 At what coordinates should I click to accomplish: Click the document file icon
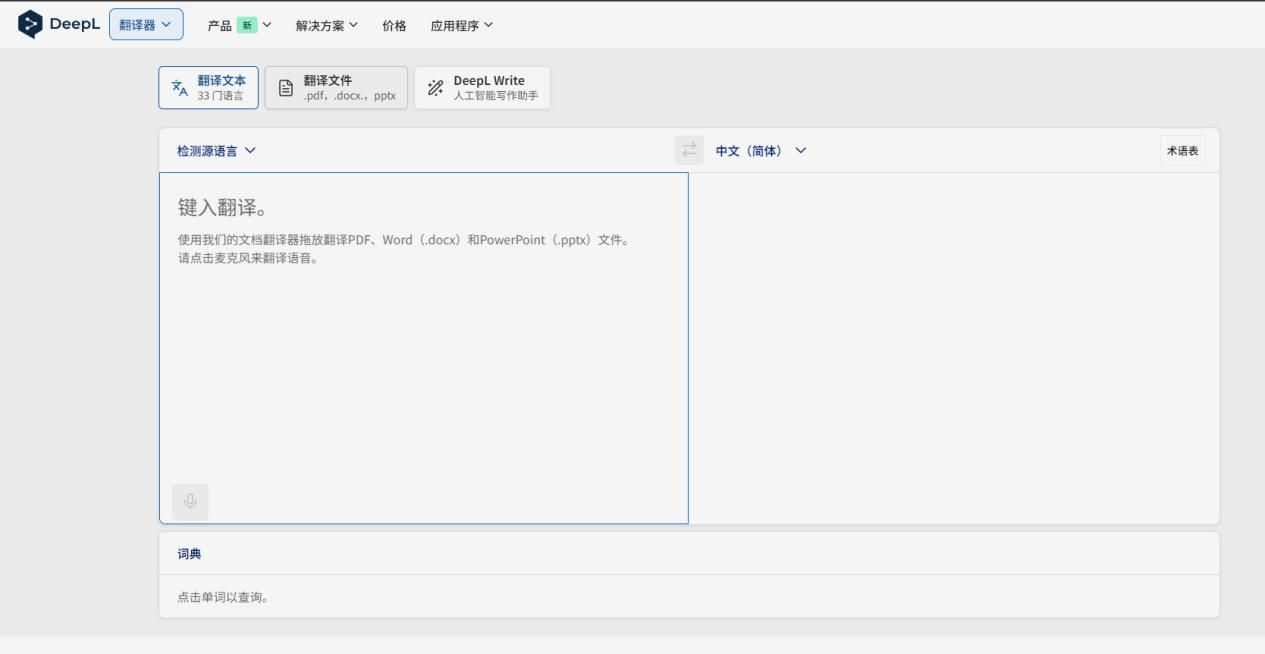(286, 88)
